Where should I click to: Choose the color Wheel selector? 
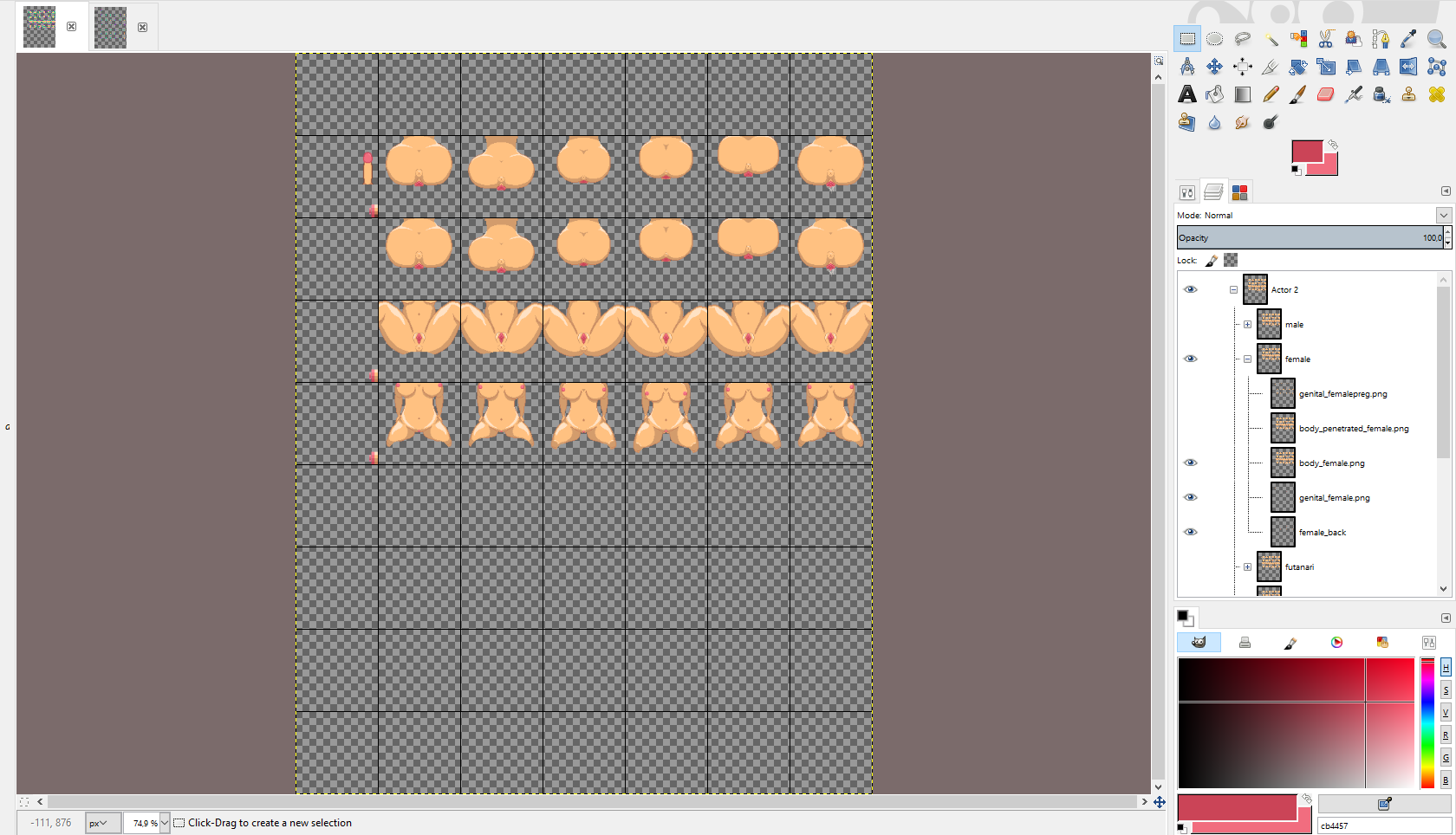1336,642
